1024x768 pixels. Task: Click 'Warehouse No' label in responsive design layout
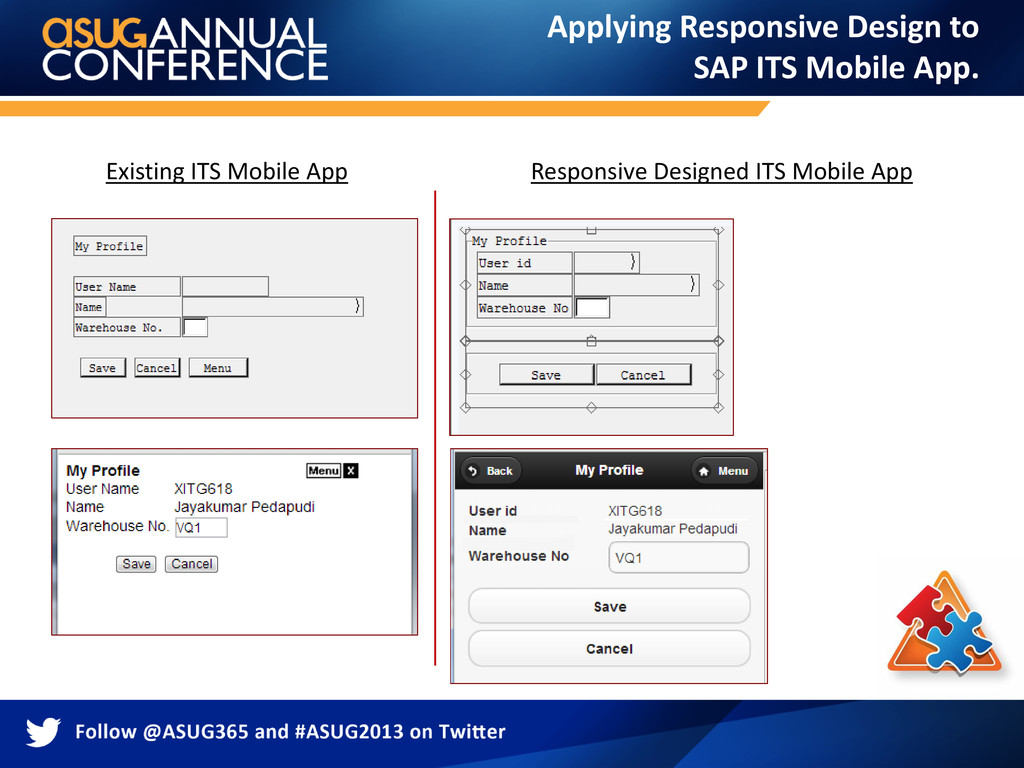click(524, 308)
